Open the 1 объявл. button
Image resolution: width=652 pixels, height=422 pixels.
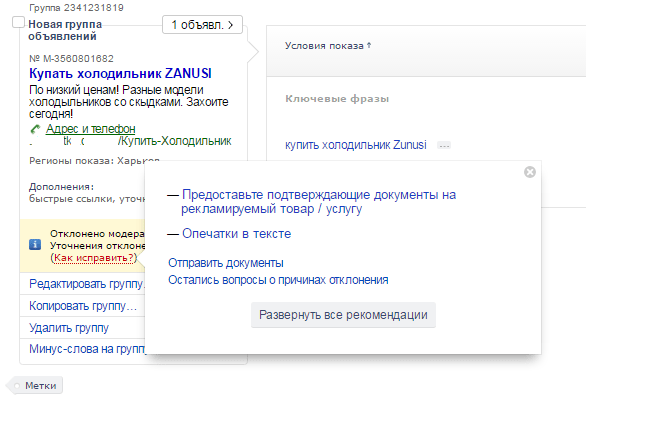202,25
